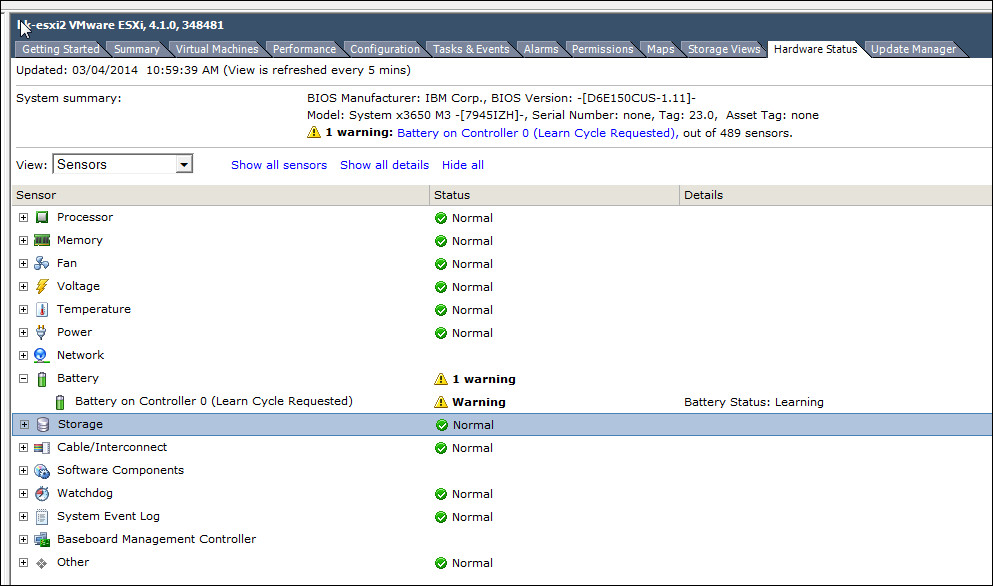Click the Power plug icon
Screen dimensions: 993x586
pyautogui.click(x=41, y=332)
